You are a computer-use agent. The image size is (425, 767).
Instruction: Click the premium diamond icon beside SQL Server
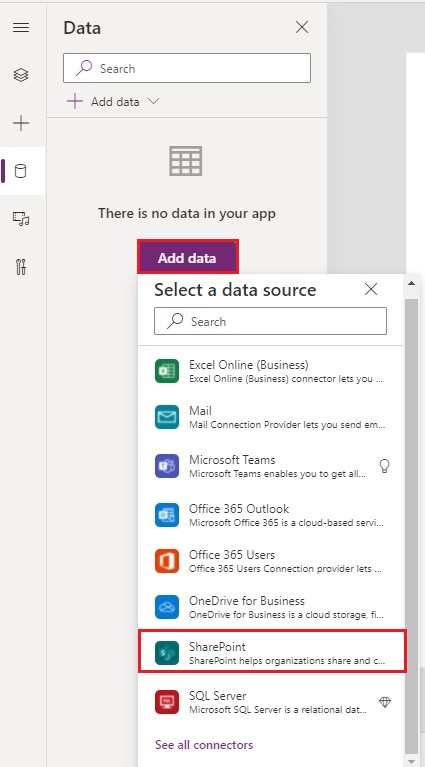point(385,702)
